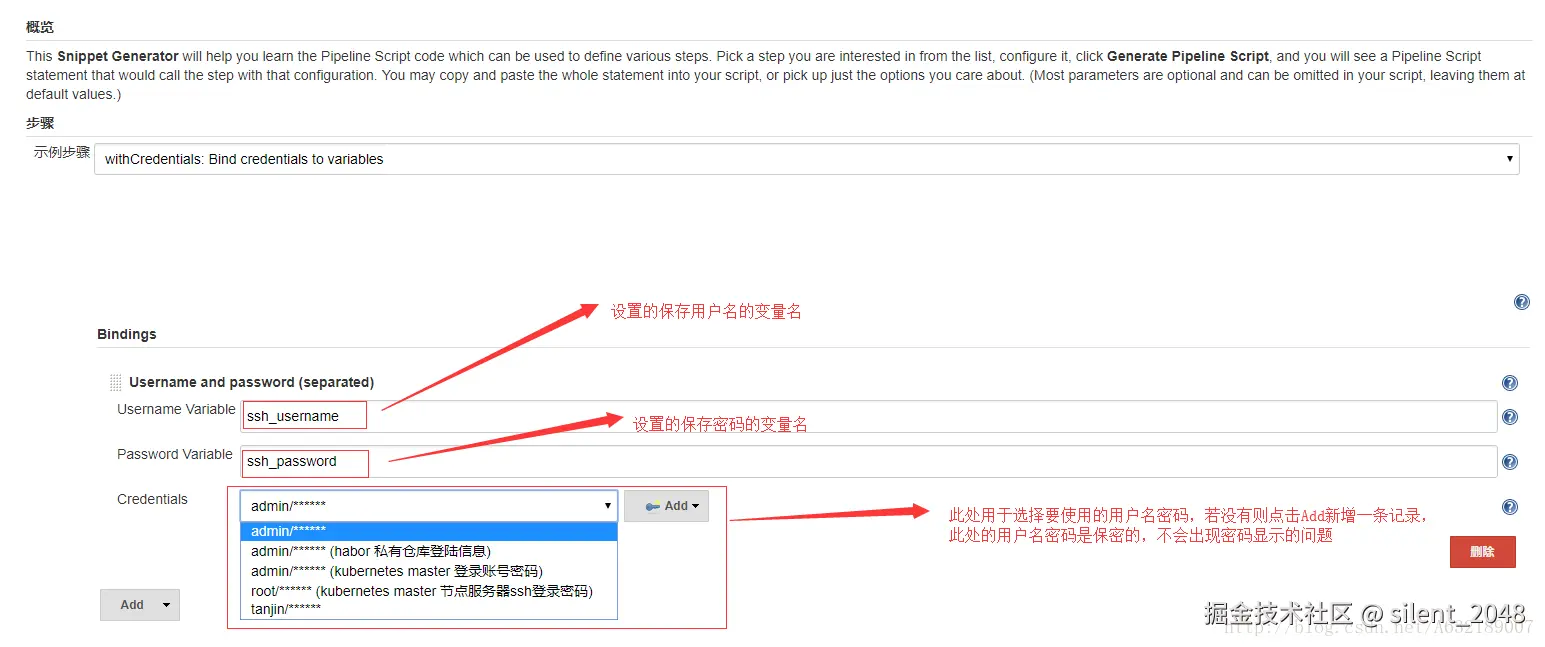Open help icon for Credentials row
The image size is (1545, 647).
[x=1510, y=507]
